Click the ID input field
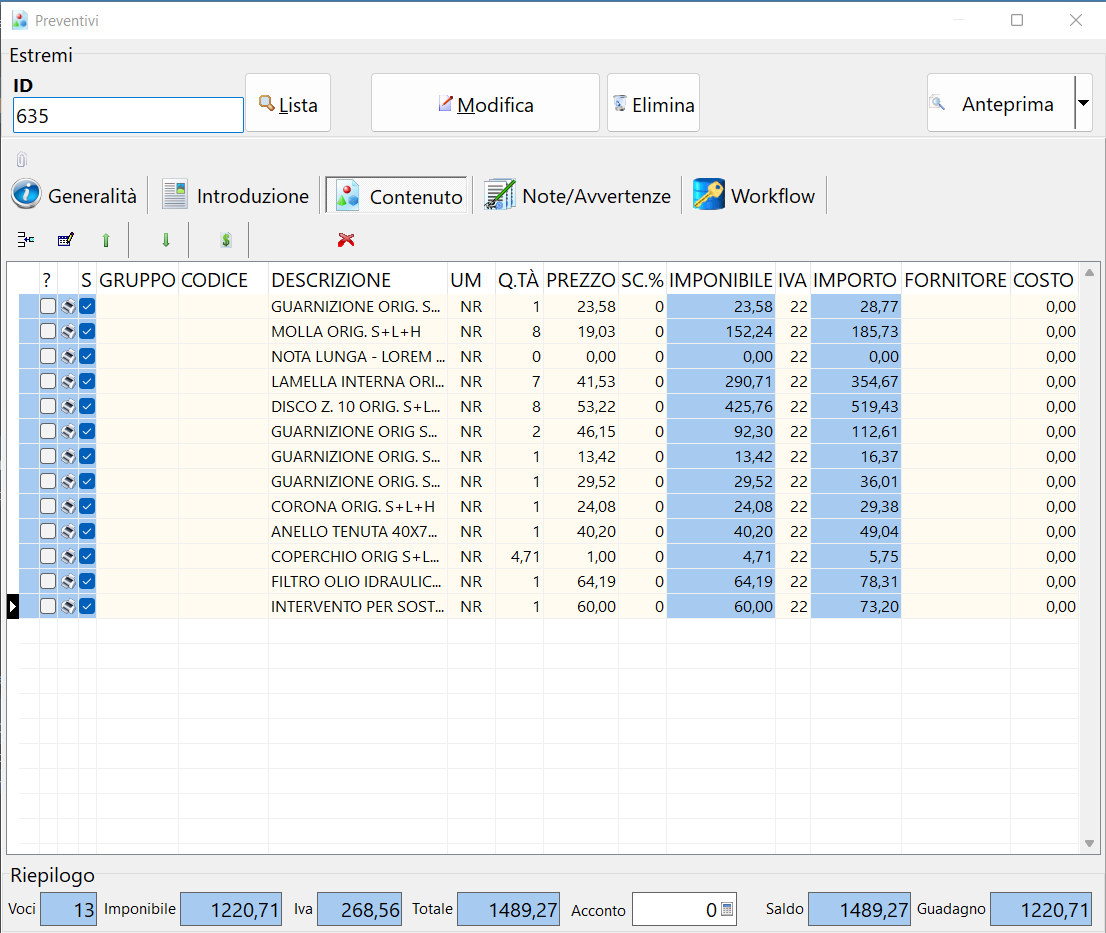The width and height of the screenshot is (1106, 933). coord(128,116)
